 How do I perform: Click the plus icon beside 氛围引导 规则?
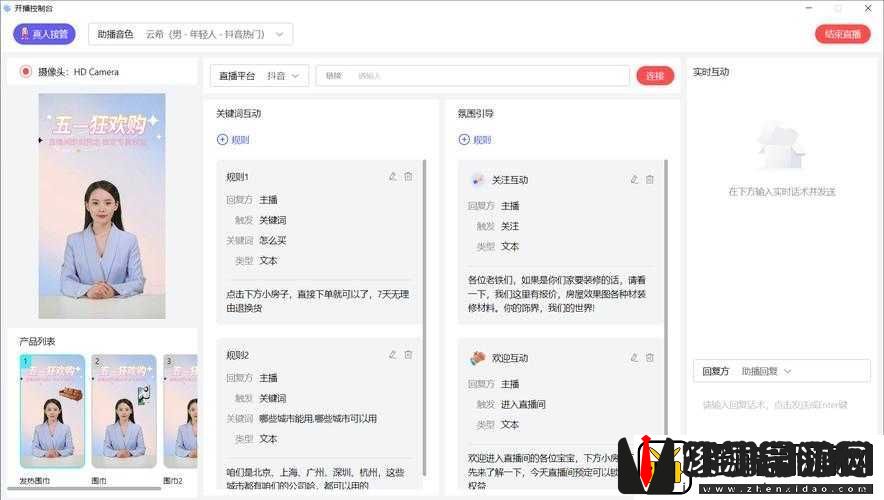point(464,140)
